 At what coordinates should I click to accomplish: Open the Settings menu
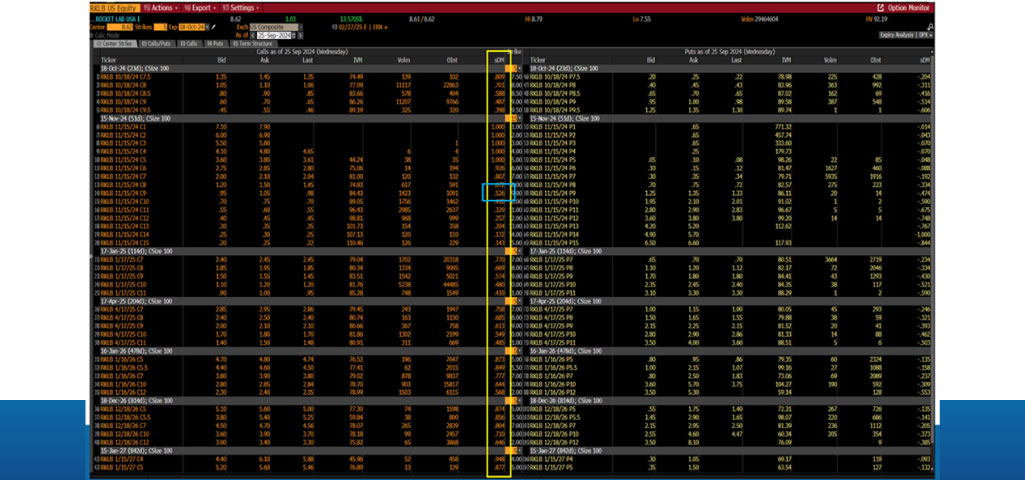(x=240, y=6)
